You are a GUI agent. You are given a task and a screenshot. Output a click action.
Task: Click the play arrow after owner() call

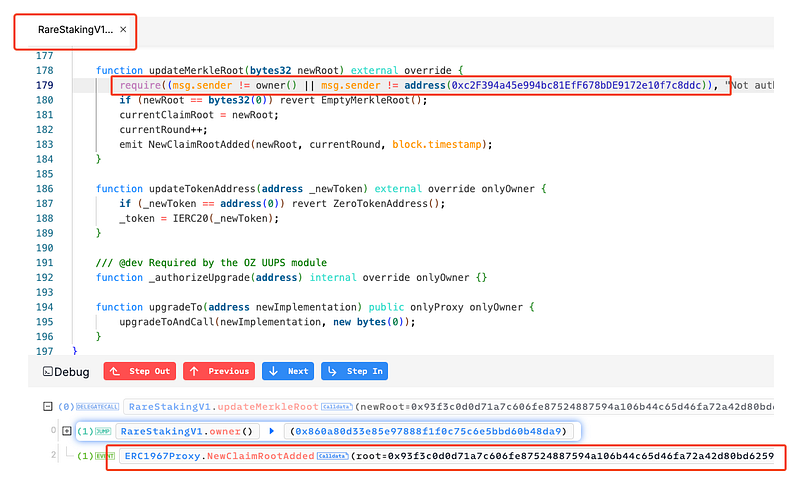[271, 431]
